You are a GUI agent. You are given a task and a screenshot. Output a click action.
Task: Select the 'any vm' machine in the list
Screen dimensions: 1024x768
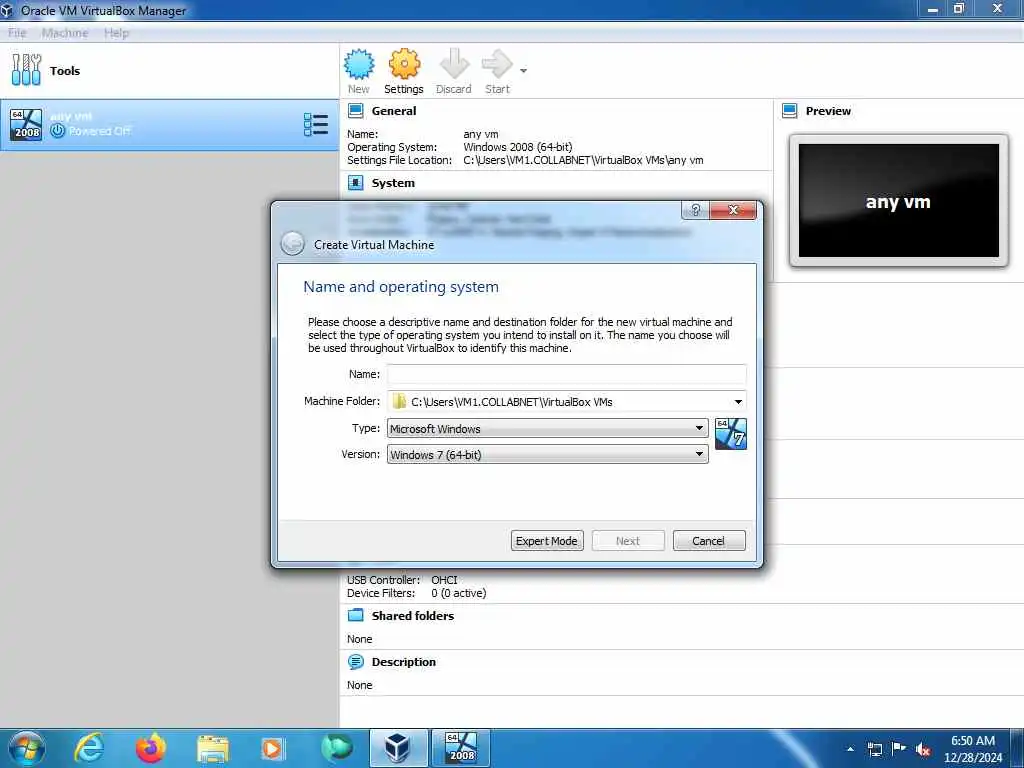[170, 125]
